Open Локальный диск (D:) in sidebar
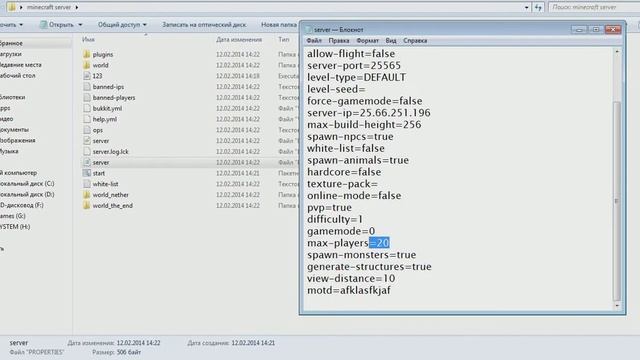640x360 pixels. point(27,194)
